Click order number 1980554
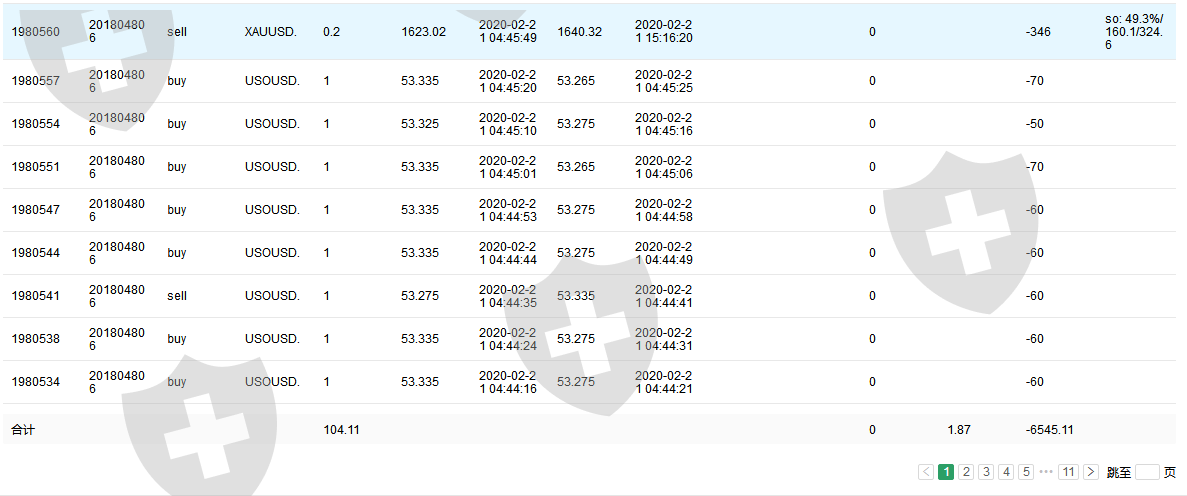 36,124
